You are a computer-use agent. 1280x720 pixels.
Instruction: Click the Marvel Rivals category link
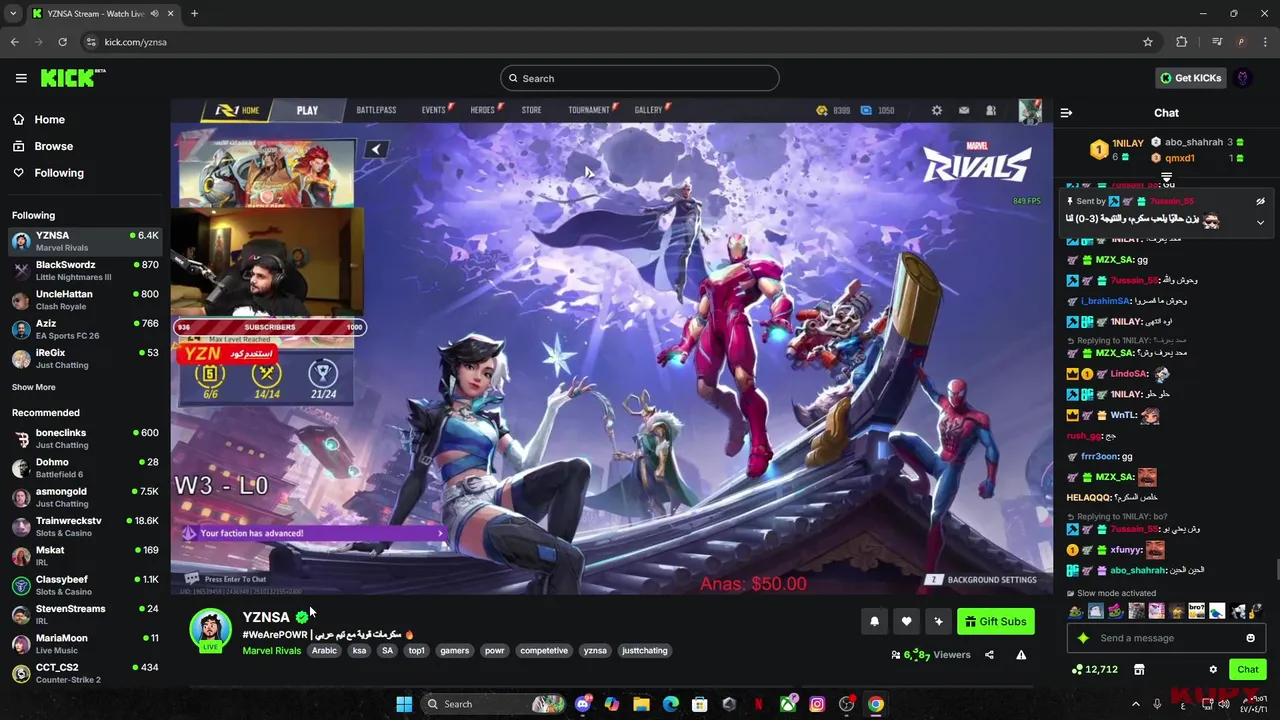[272, 651]
